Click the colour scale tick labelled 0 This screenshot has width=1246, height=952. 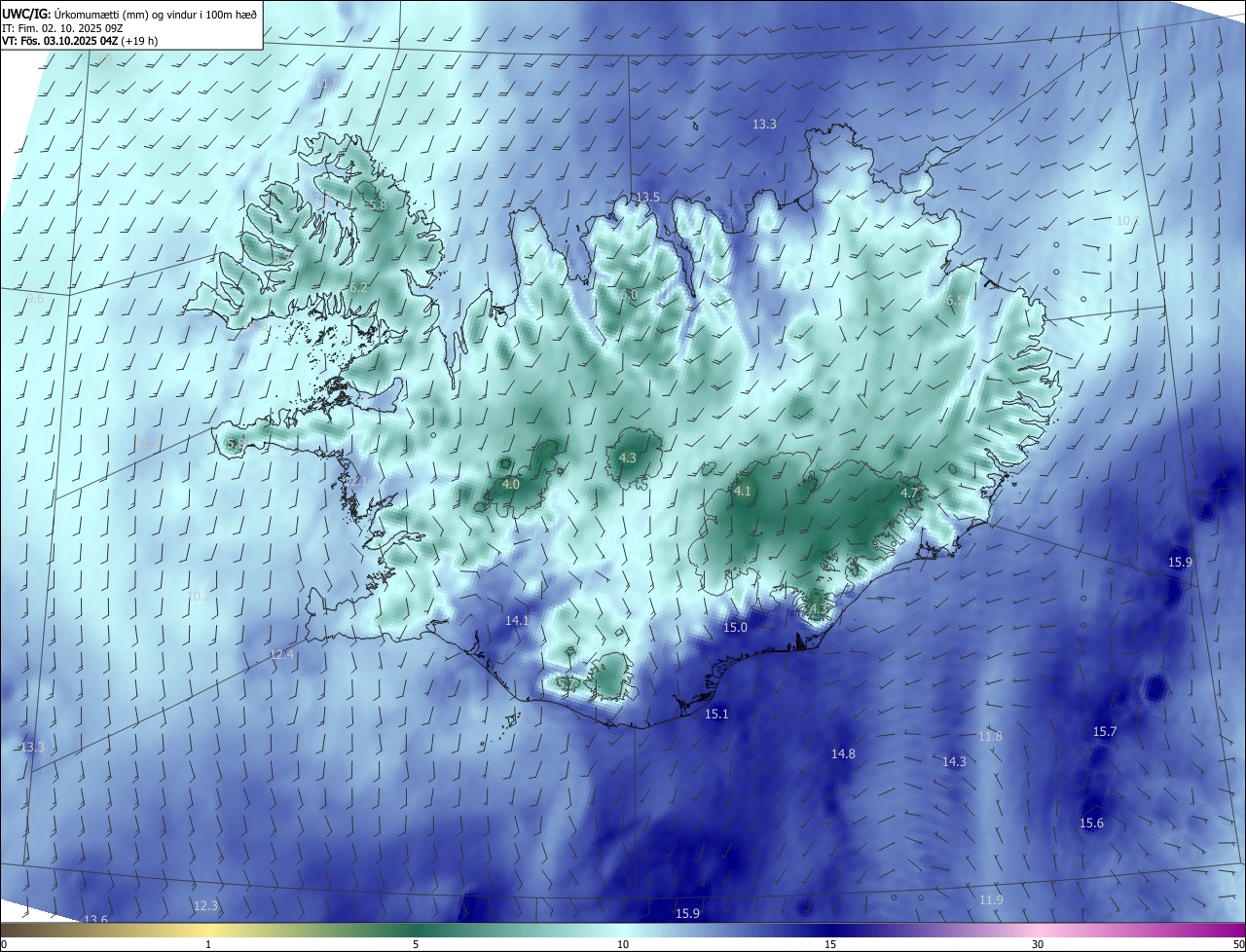click(4, 944)
